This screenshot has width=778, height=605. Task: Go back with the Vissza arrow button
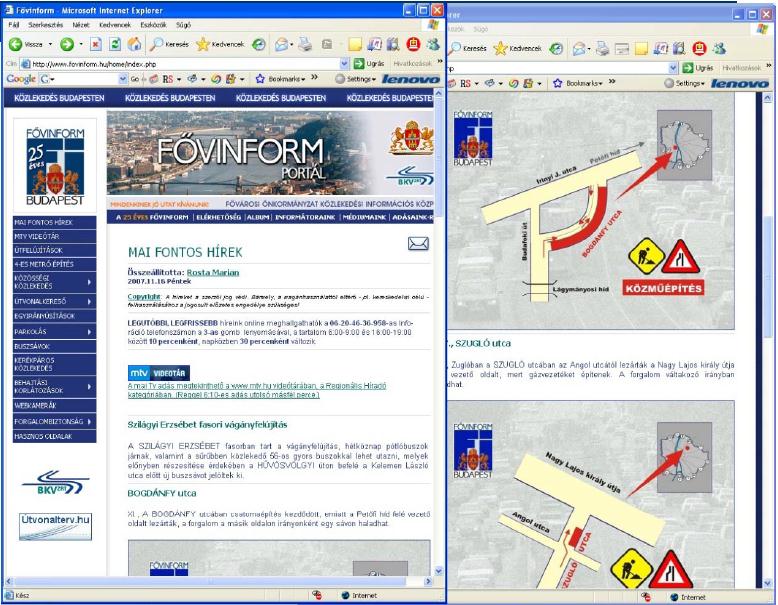pyautogui.click(x=26, y=45)
